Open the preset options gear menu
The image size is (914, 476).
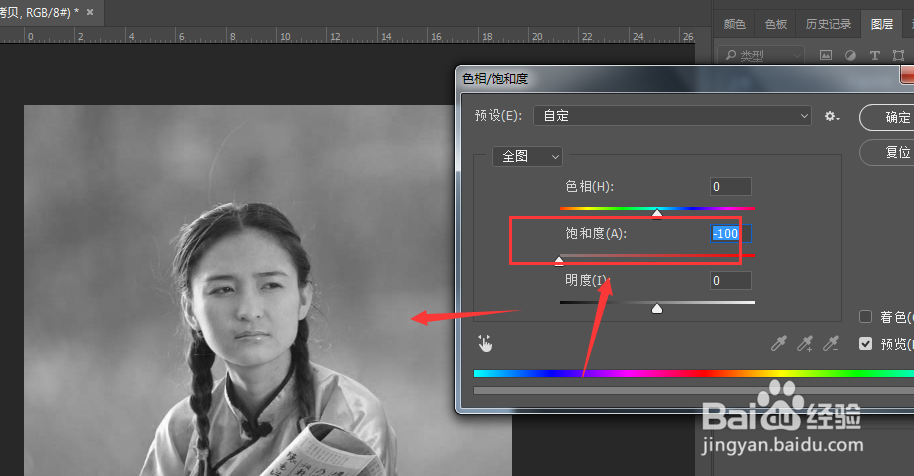tap(832, 117)
